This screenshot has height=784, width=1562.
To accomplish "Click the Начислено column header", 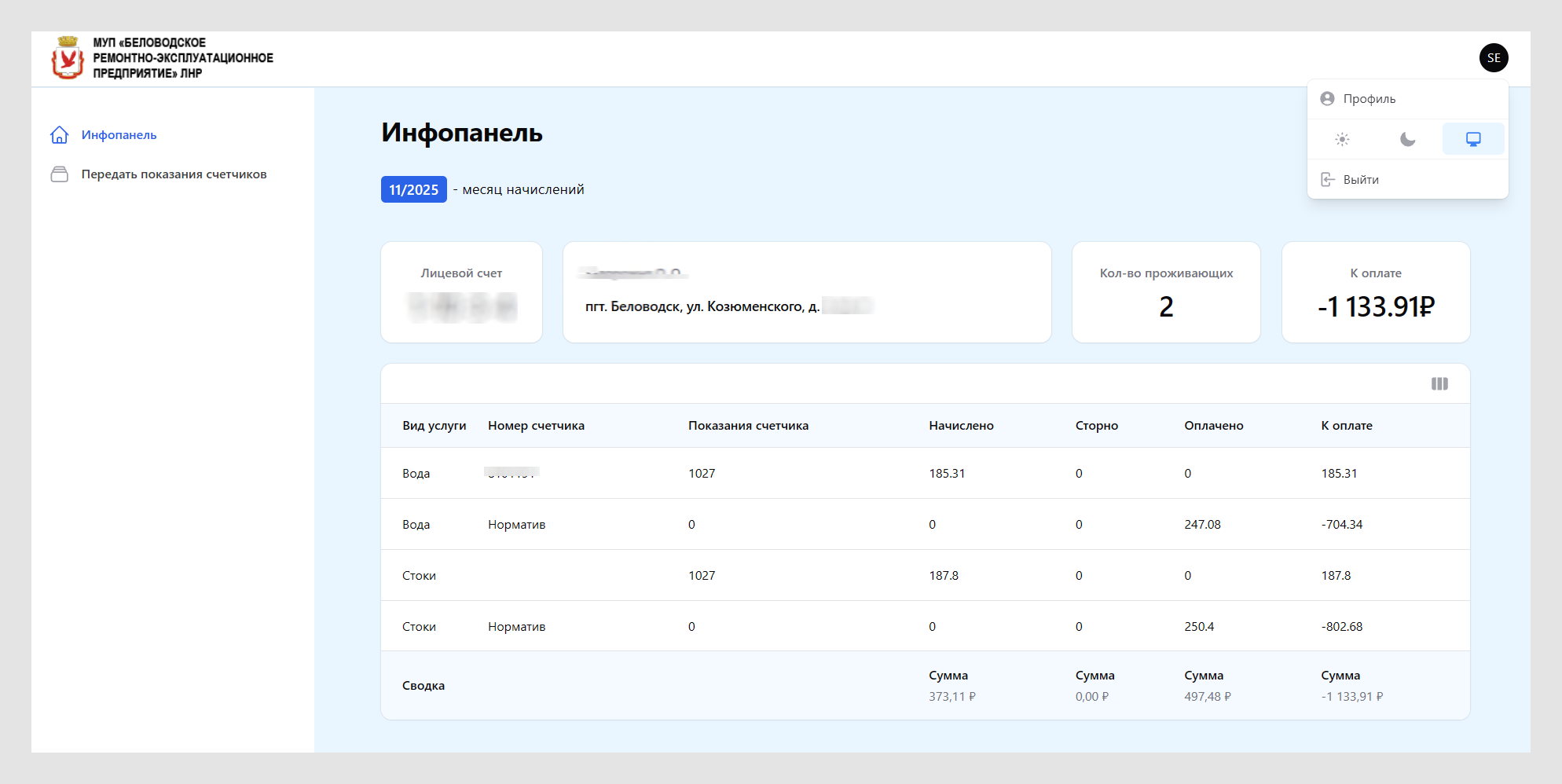I will click(x=961, y=426).
